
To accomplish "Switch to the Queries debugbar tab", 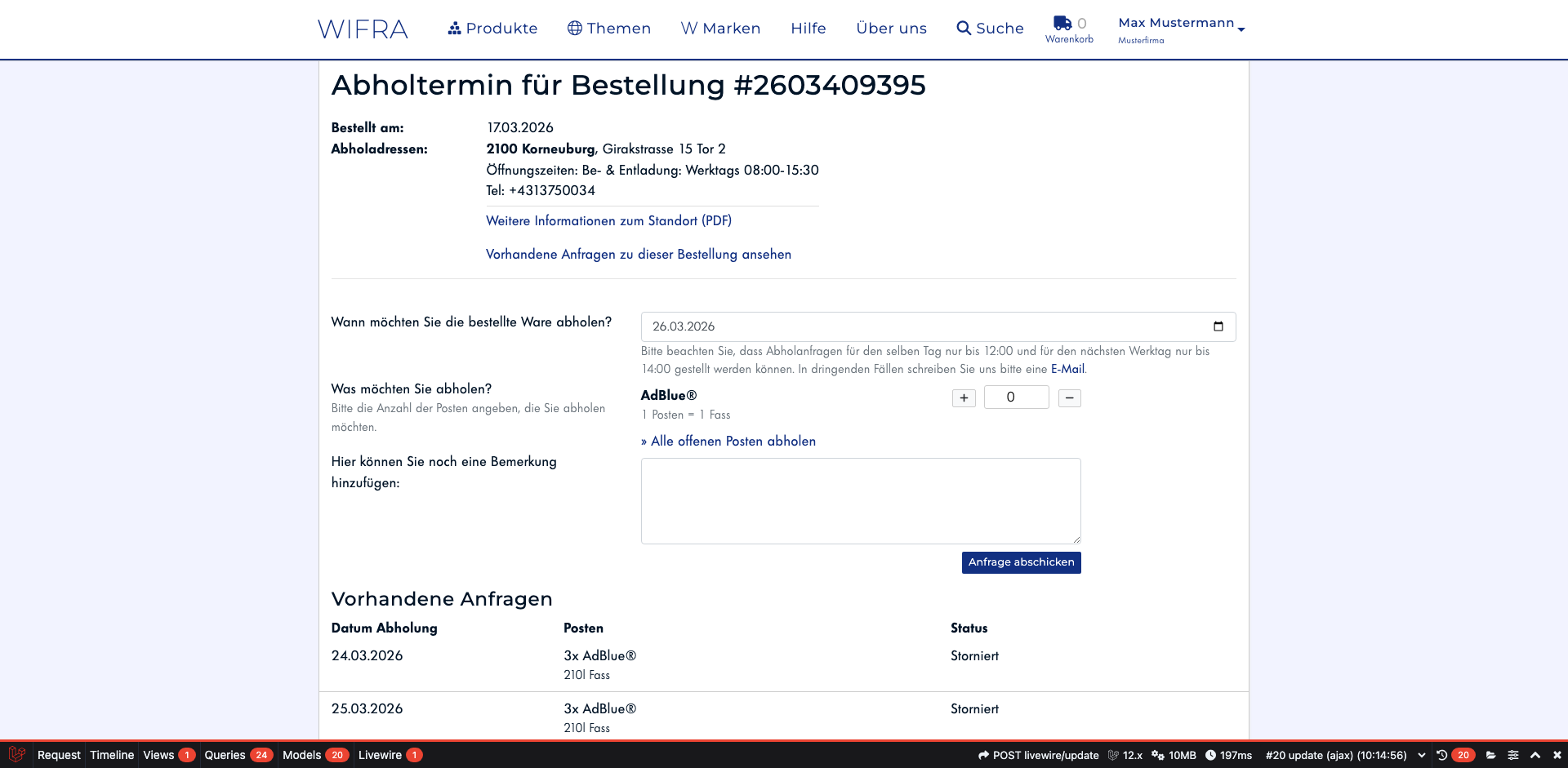I will [x=225, y=755].
